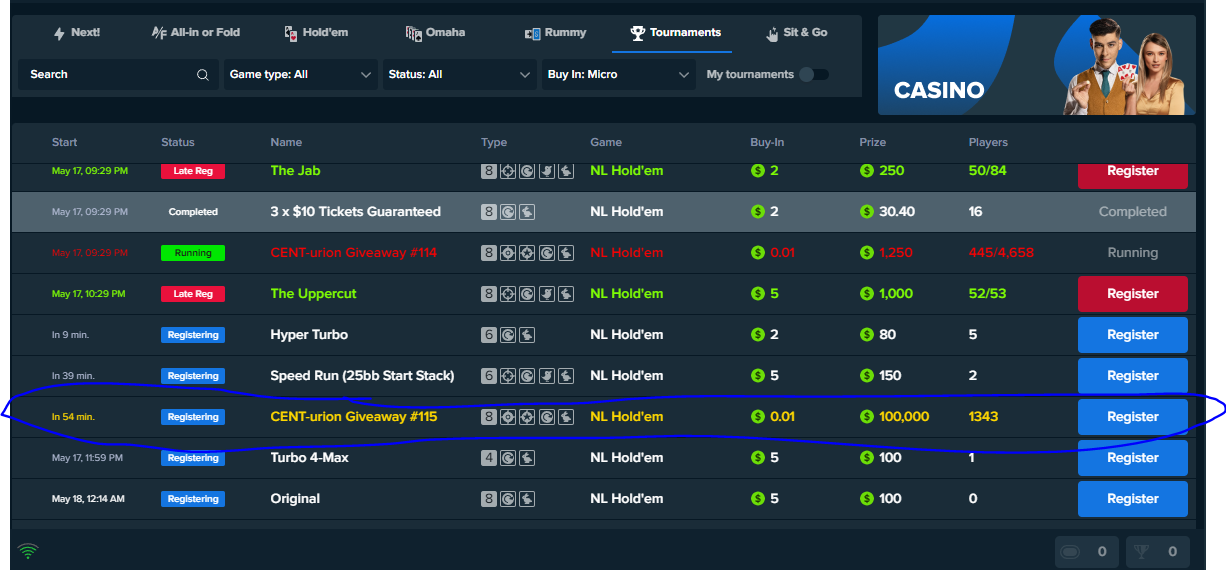This screenshot has height=570, width=1226.
Task: Click the green connection signal icon
Action: click(x=28, y=551)
